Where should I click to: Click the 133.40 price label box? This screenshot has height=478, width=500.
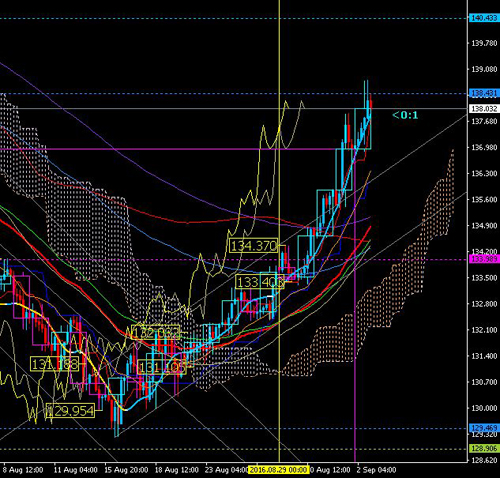260,282
